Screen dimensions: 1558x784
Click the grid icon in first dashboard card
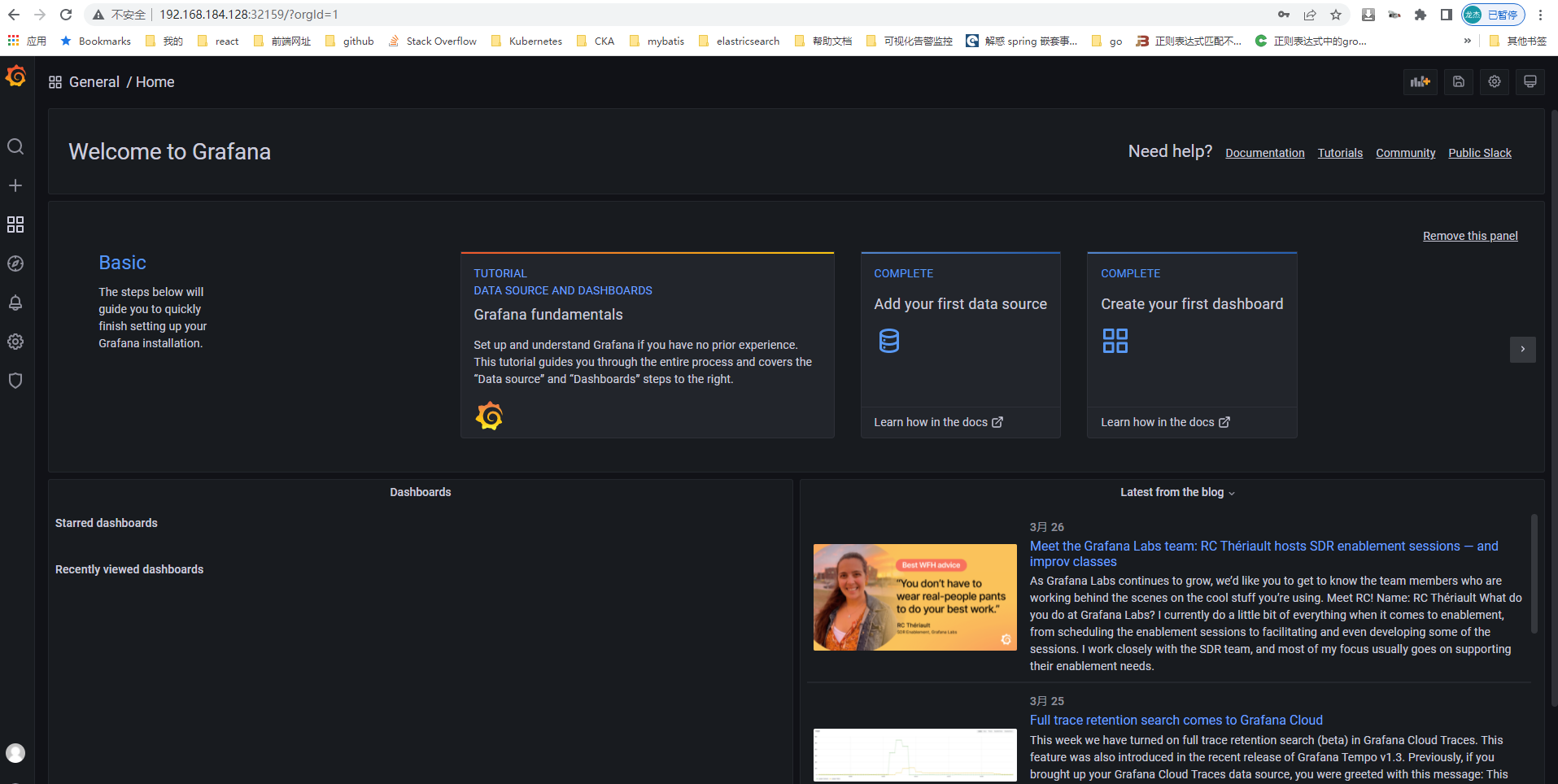pos(1115,341)
